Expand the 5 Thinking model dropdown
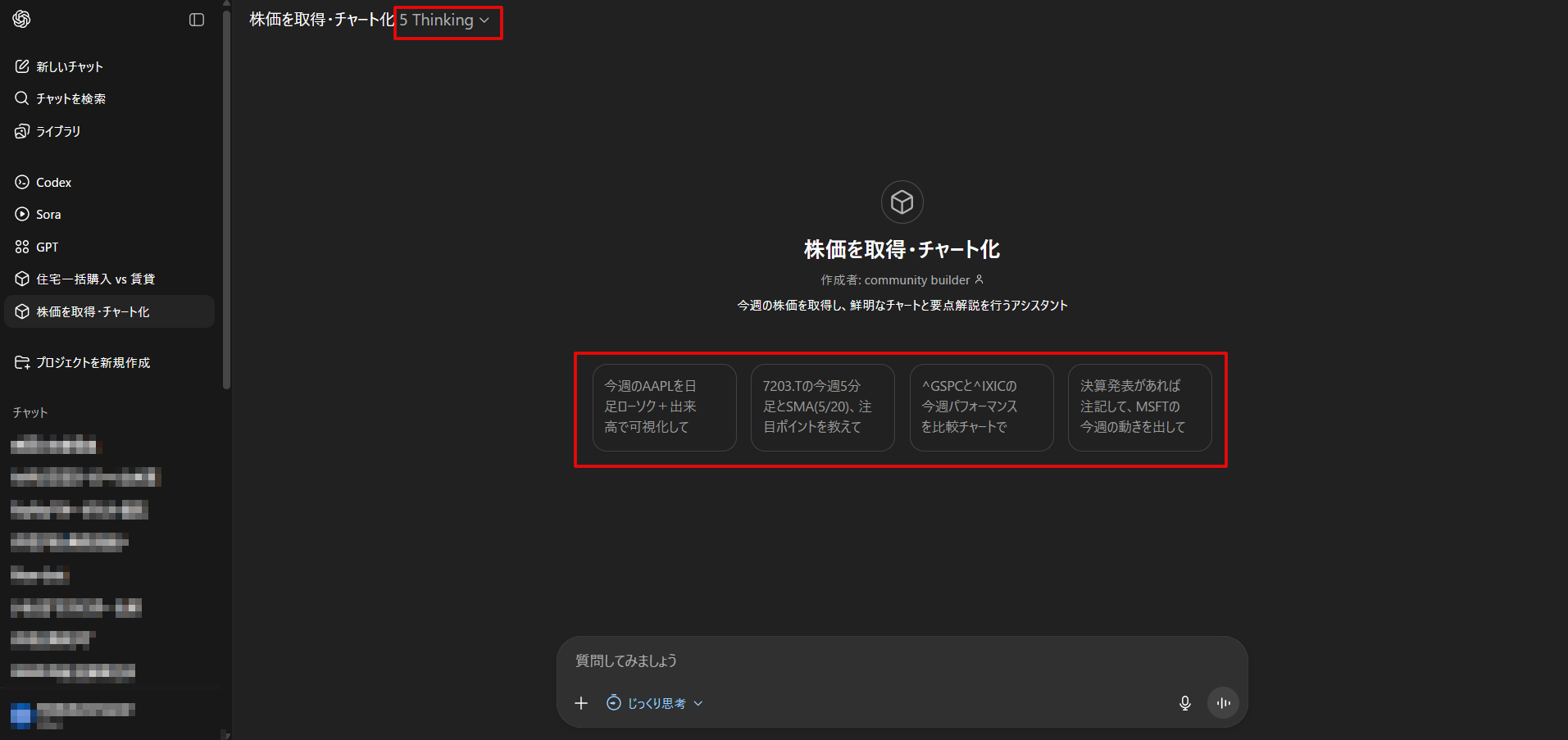Screen dimensions: 1568x740 coord(445,20)
